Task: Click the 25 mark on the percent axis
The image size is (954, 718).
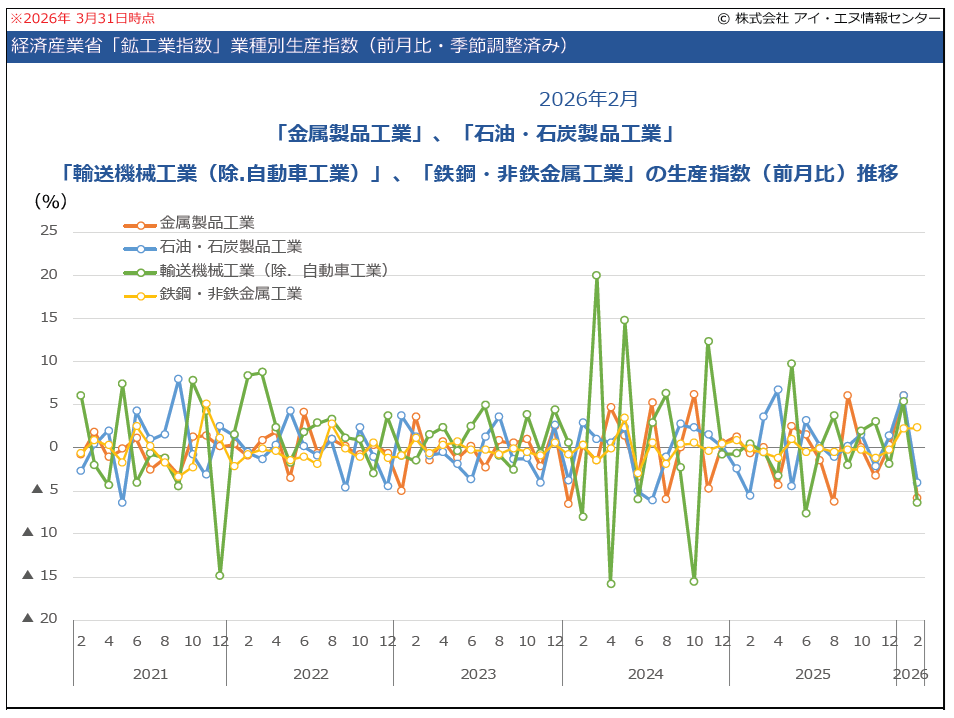Action: pyautogui.click(x=47, y=231)
